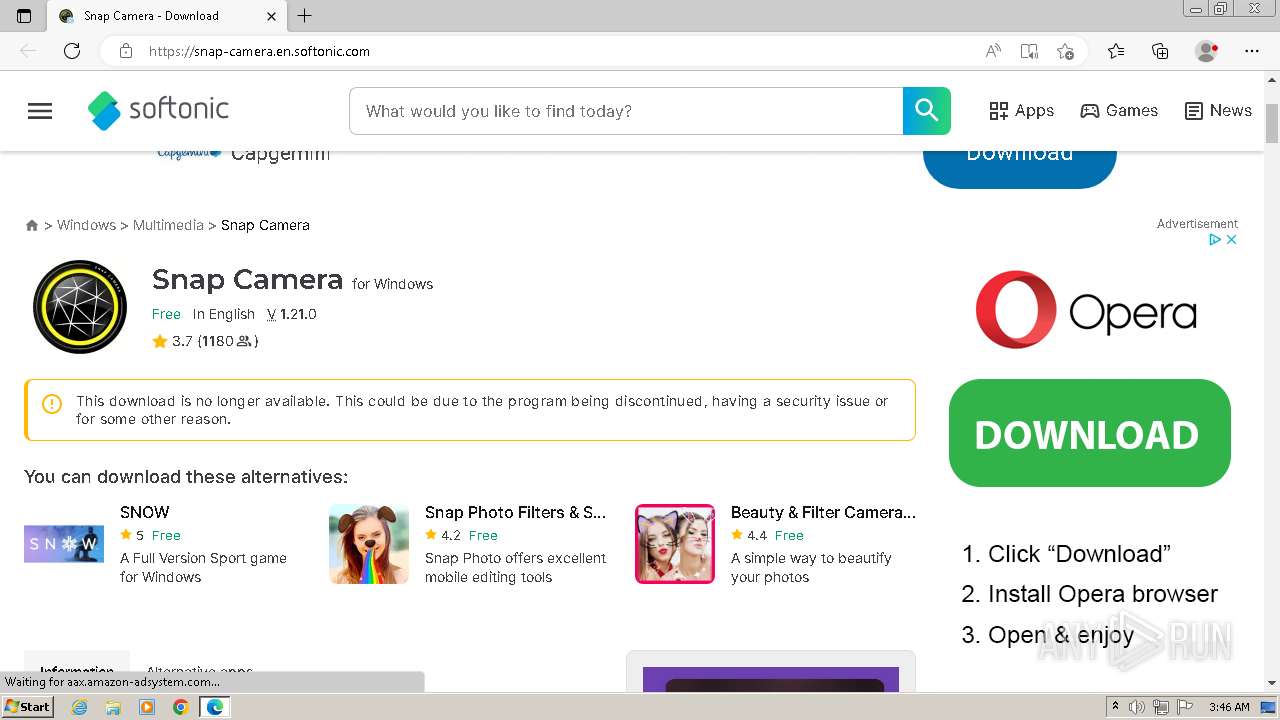Viewport: 1280px width, 720px height.
Task: Open media player taskbar icon
Action: 147,707
